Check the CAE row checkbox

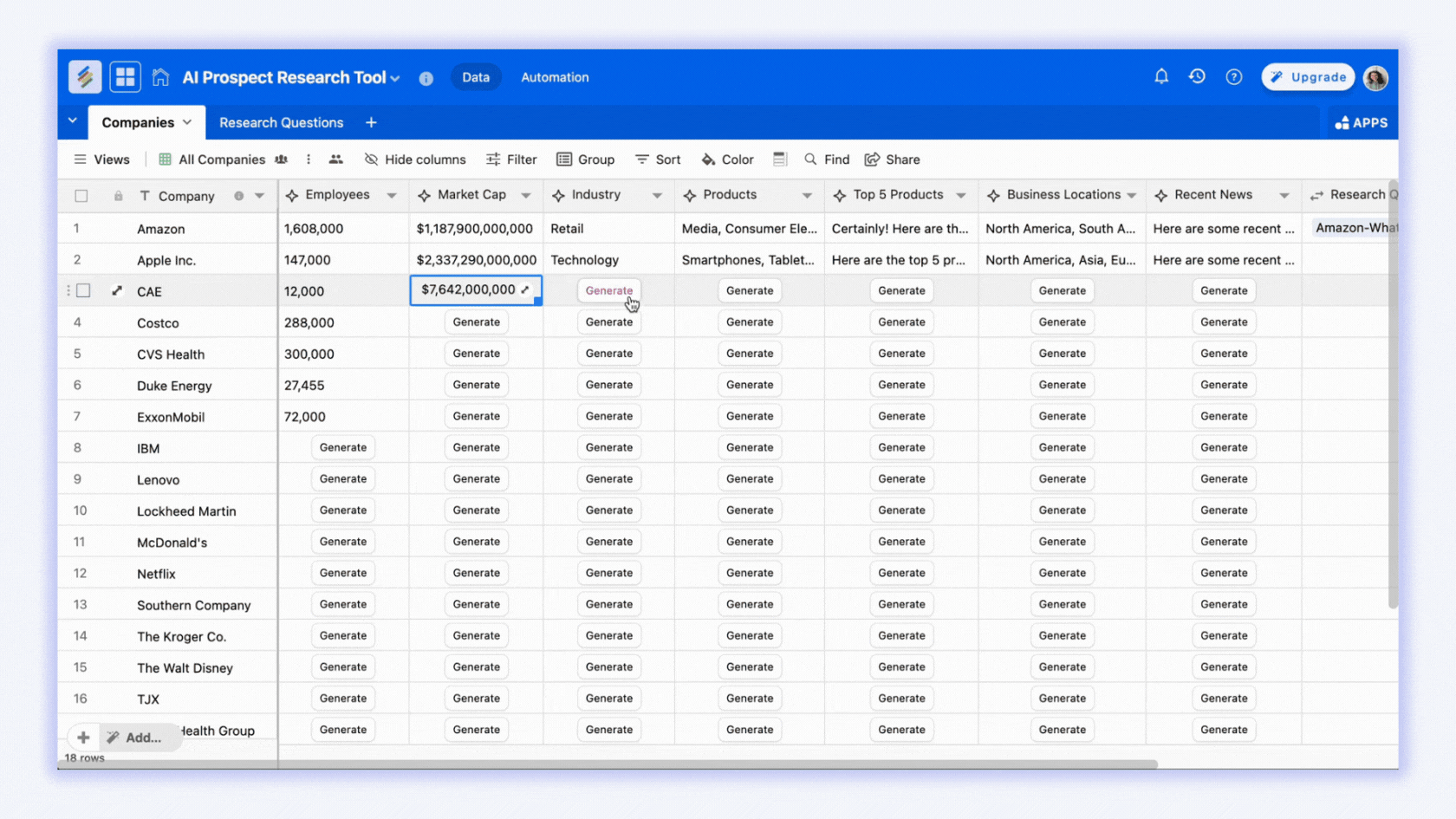83,291
